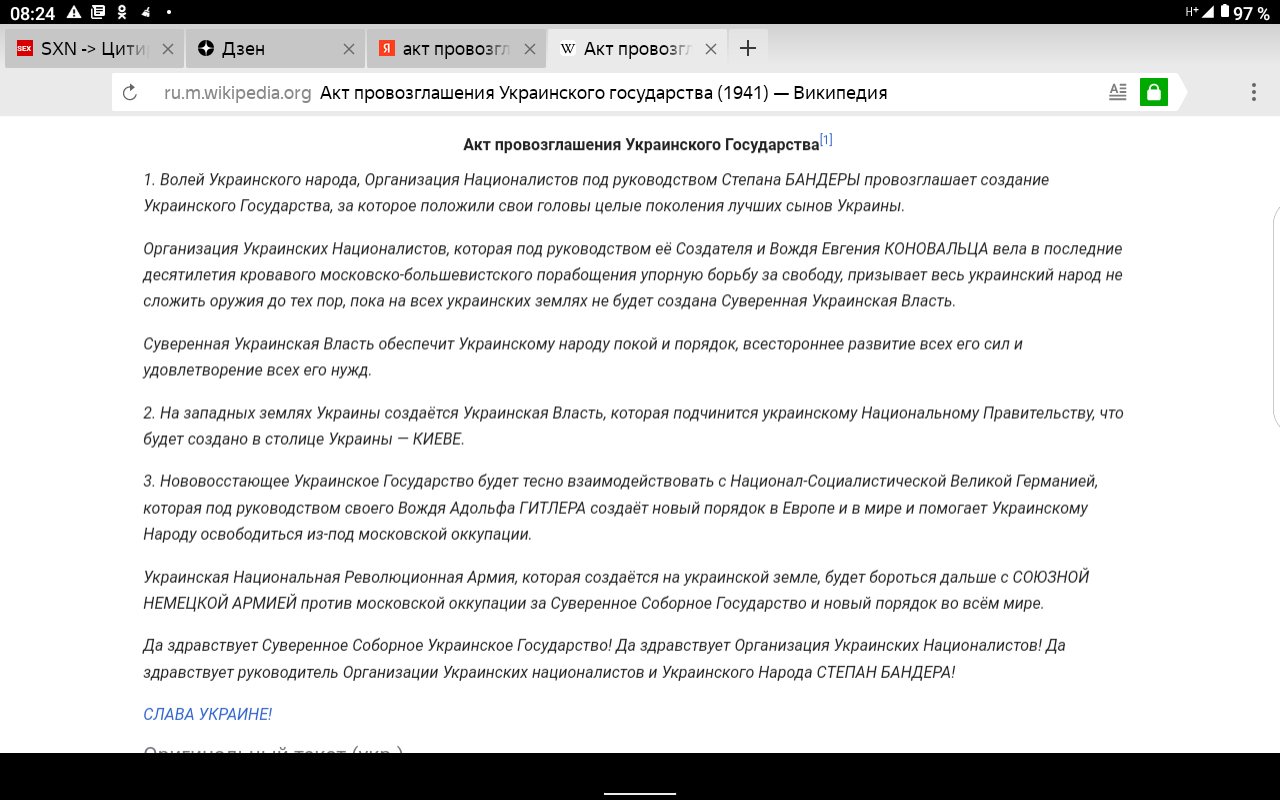Tap the side panel handle at screen edge
Viewport: 1280px width, 800px height.
1276,318
